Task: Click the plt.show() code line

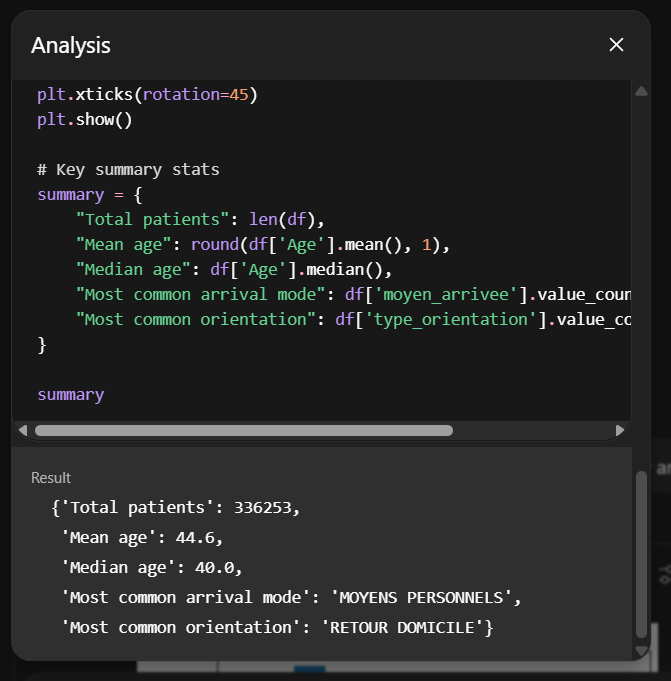Action: [x=85, y=120]
